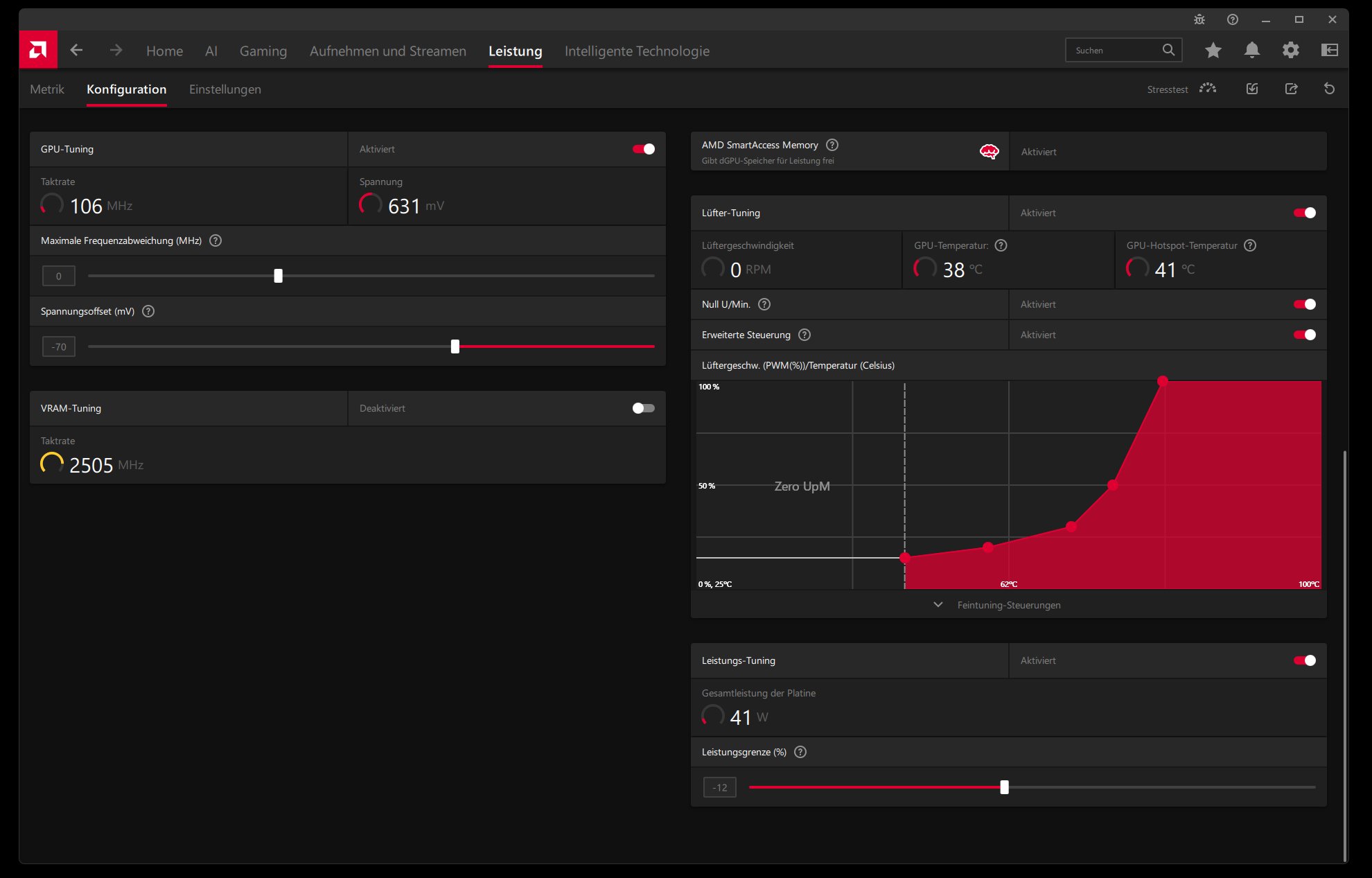Click the fan curve point at 100%
Image resolution: width=1372 pixels, height=878 pixels.
pos(1163,381)
